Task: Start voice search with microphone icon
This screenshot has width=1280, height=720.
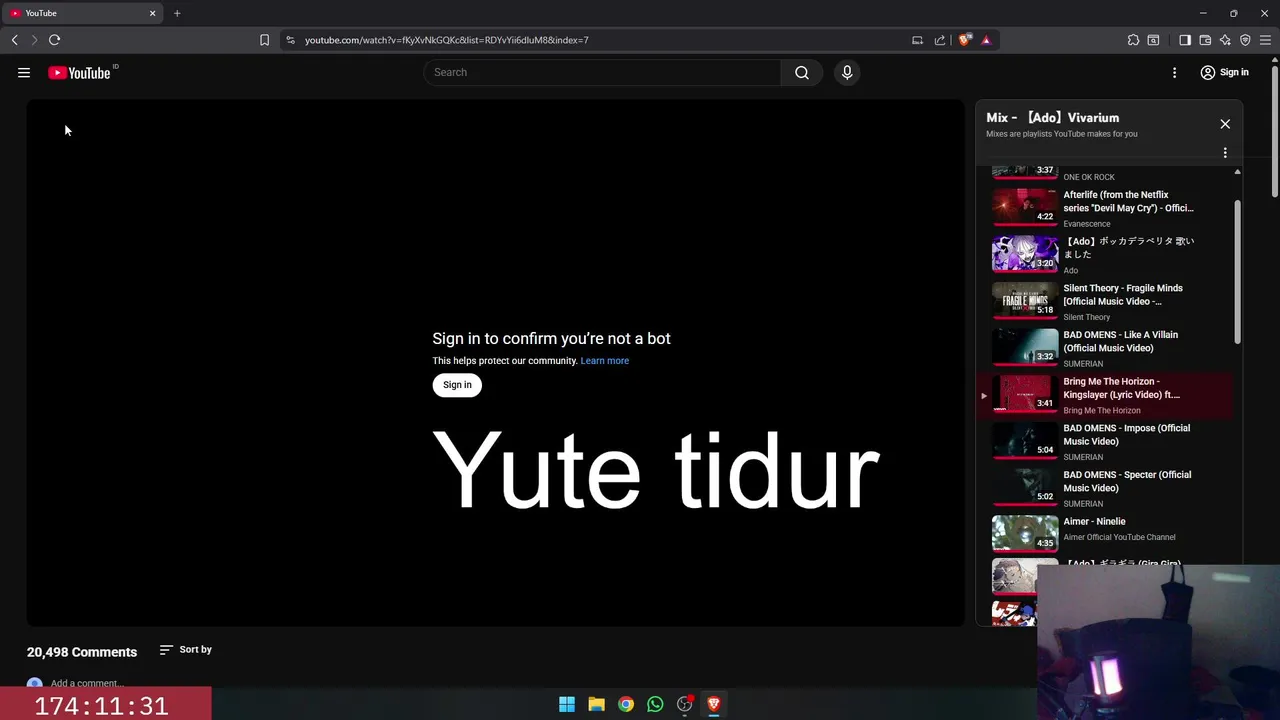Action: click(847, 72)
